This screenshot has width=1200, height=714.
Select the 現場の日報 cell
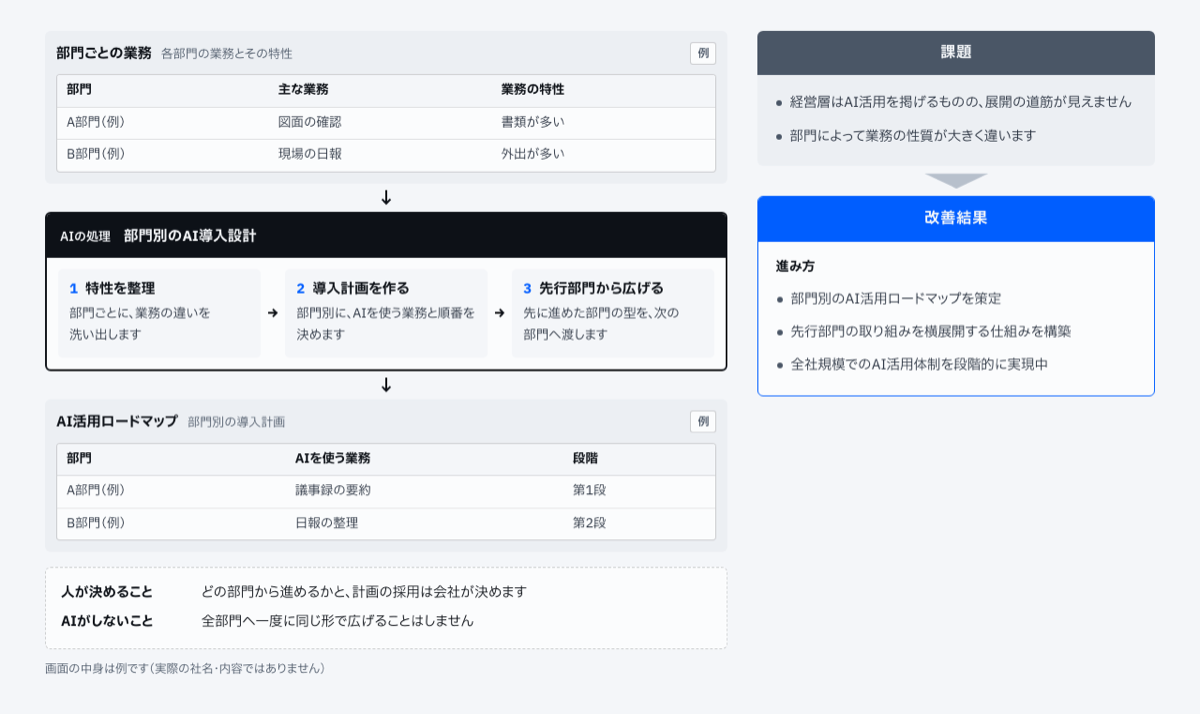pos(310,154)
